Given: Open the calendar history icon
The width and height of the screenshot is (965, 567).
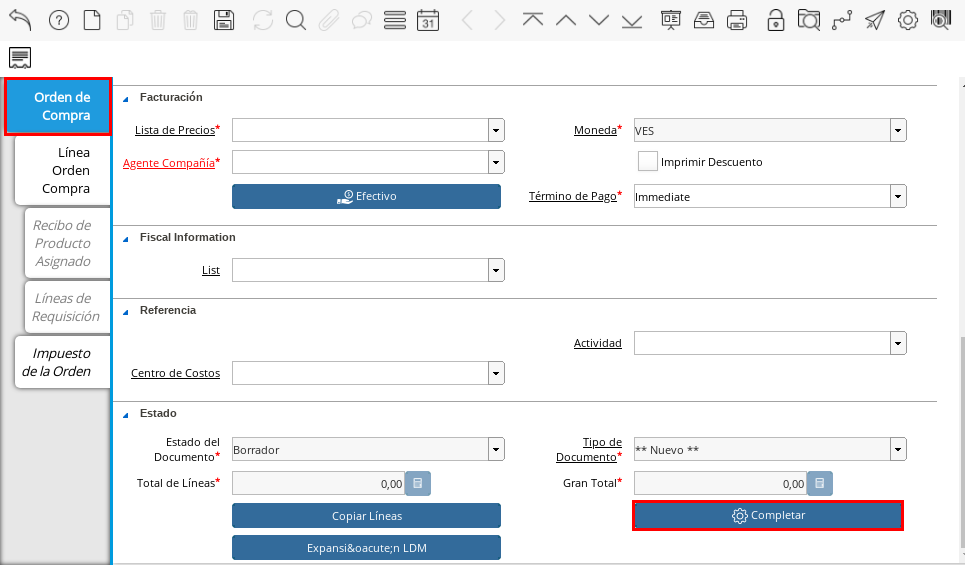Looking at the screenshot, I should coord(428,20).
